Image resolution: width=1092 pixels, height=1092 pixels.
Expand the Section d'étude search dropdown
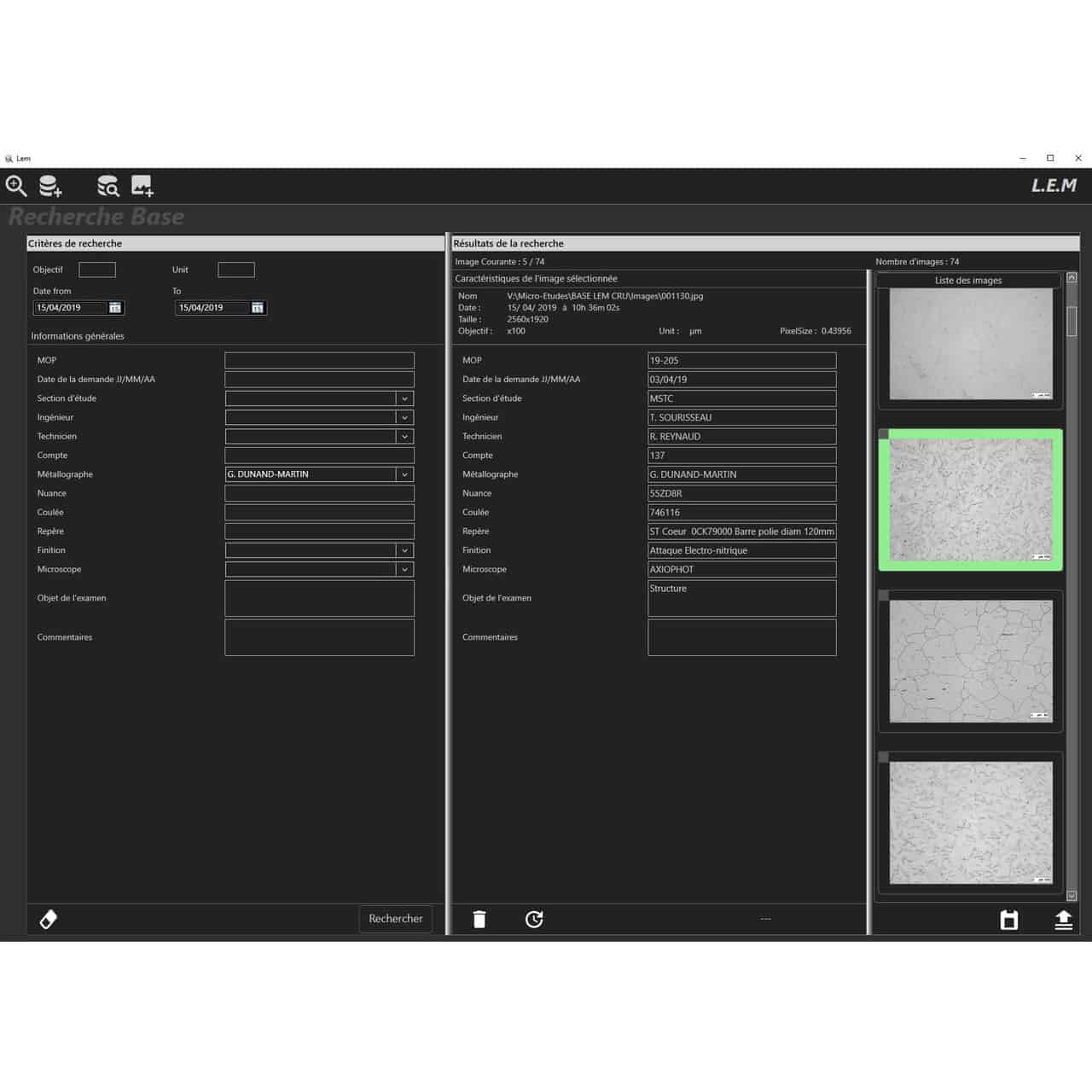[404, 398]
